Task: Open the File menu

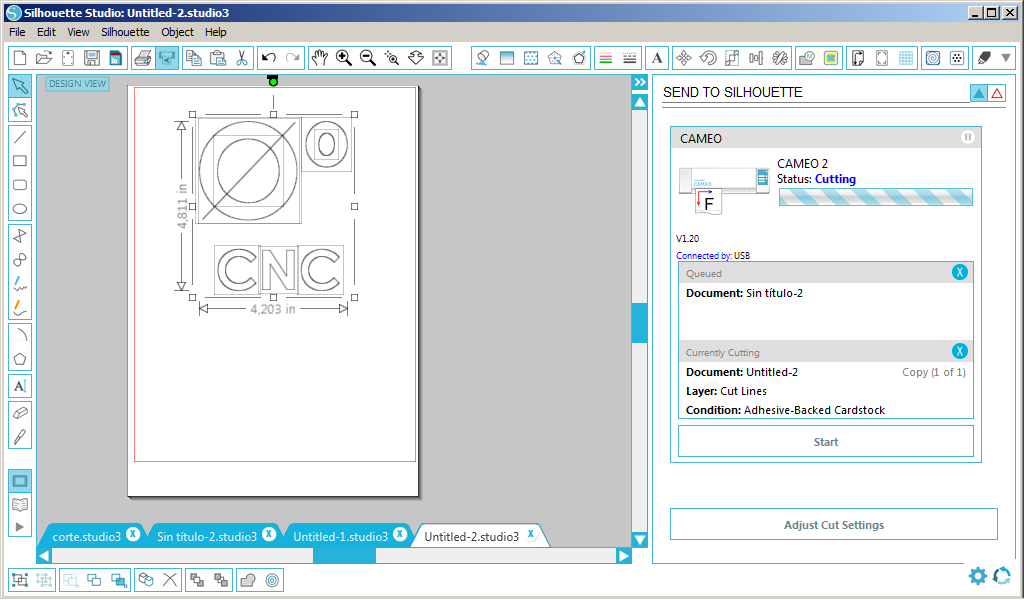Action: 17,32
